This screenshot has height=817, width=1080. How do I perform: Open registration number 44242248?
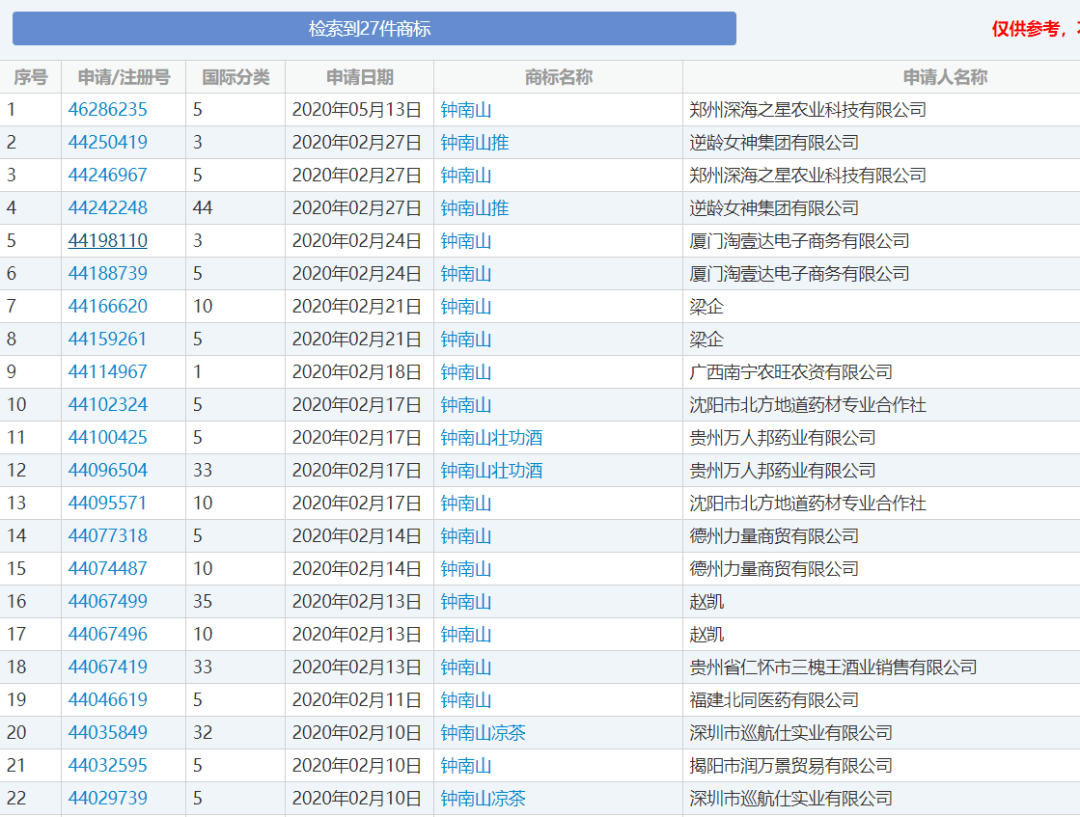tap(107, 208)
